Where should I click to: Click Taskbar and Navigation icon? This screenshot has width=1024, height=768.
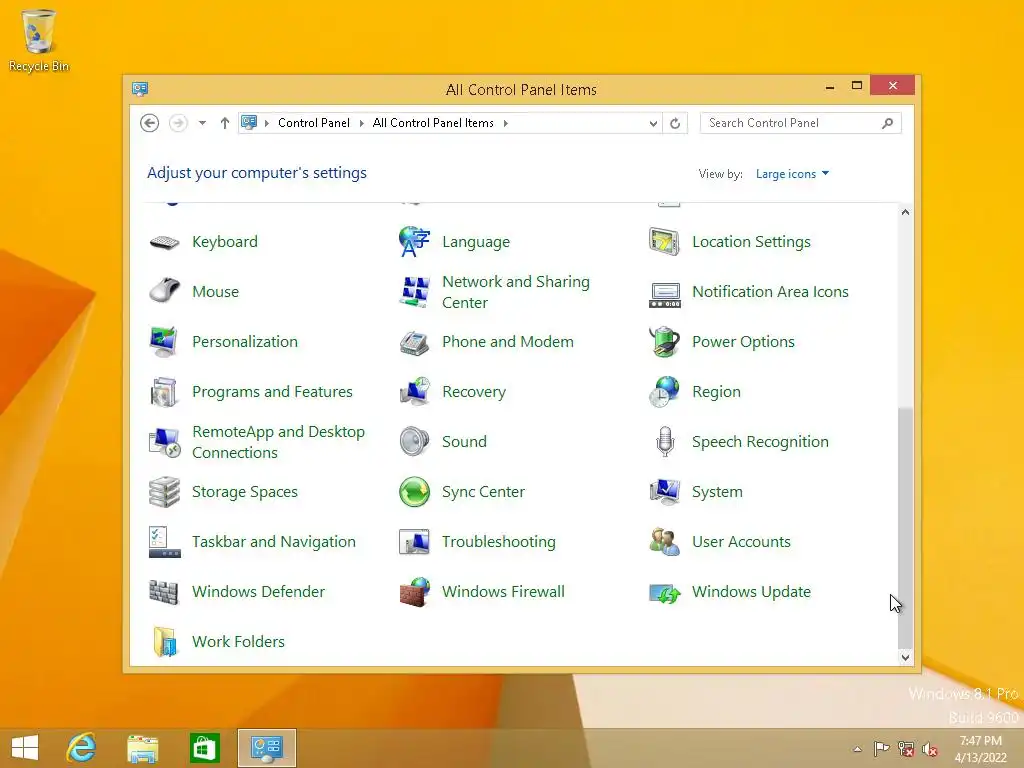(164, 542)
